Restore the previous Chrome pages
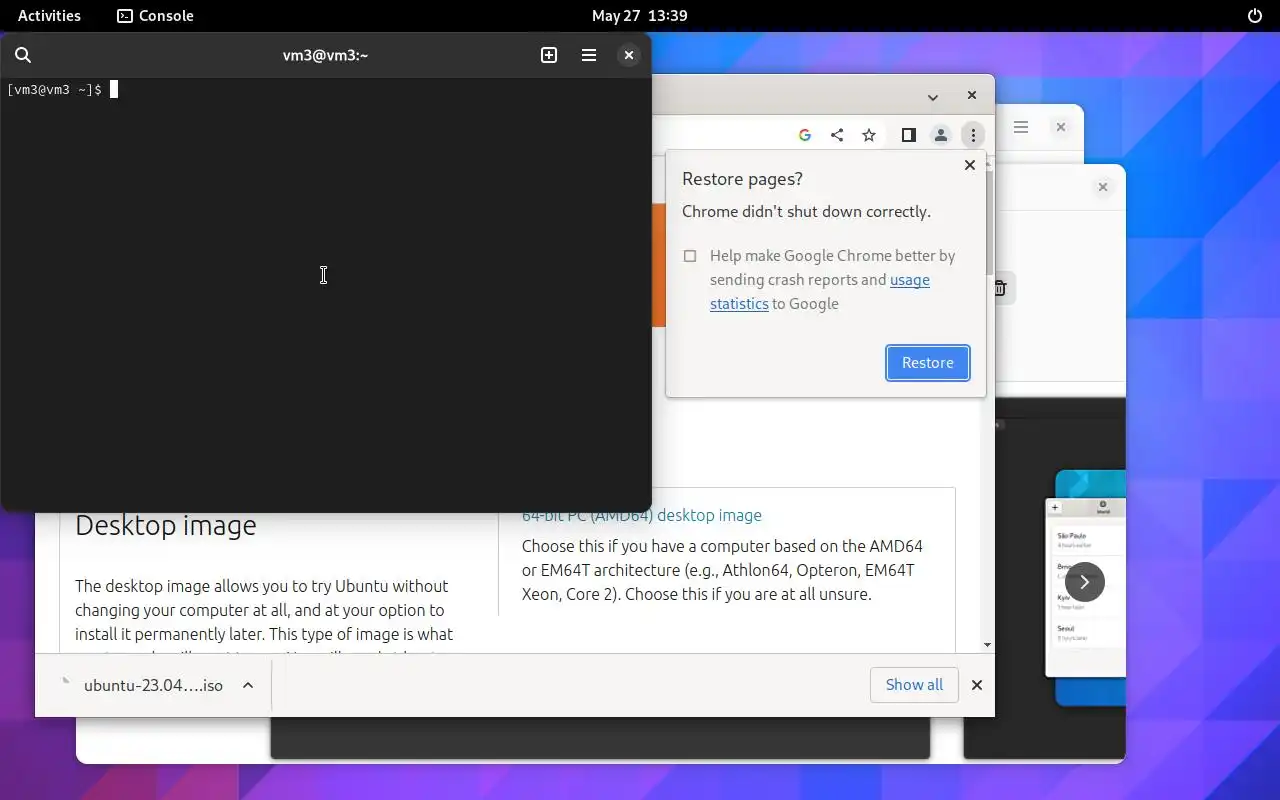Image resolution: width=1280 pixels, height=800 pixels. (x=928, y=363)
